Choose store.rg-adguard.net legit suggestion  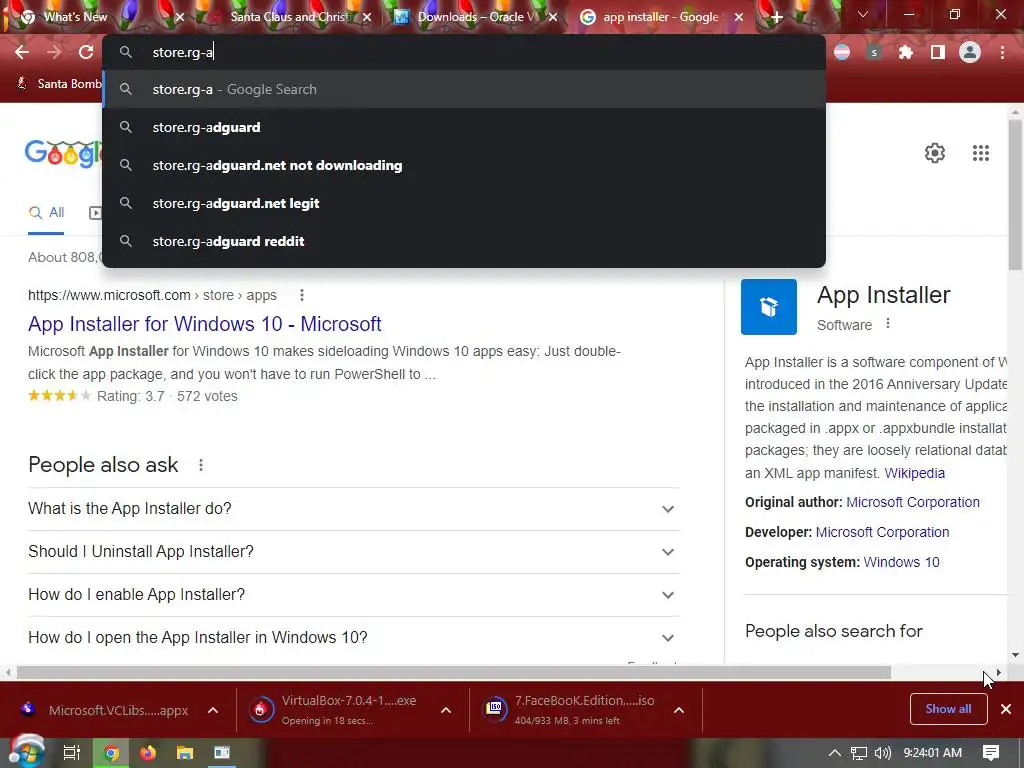coord(464,203)
